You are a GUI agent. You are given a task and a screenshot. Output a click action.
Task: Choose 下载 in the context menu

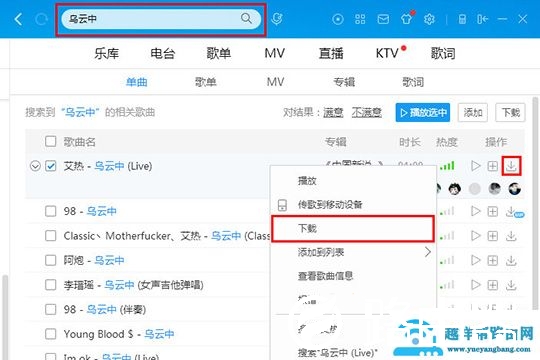pyautogui.click(x=353, y=229)
